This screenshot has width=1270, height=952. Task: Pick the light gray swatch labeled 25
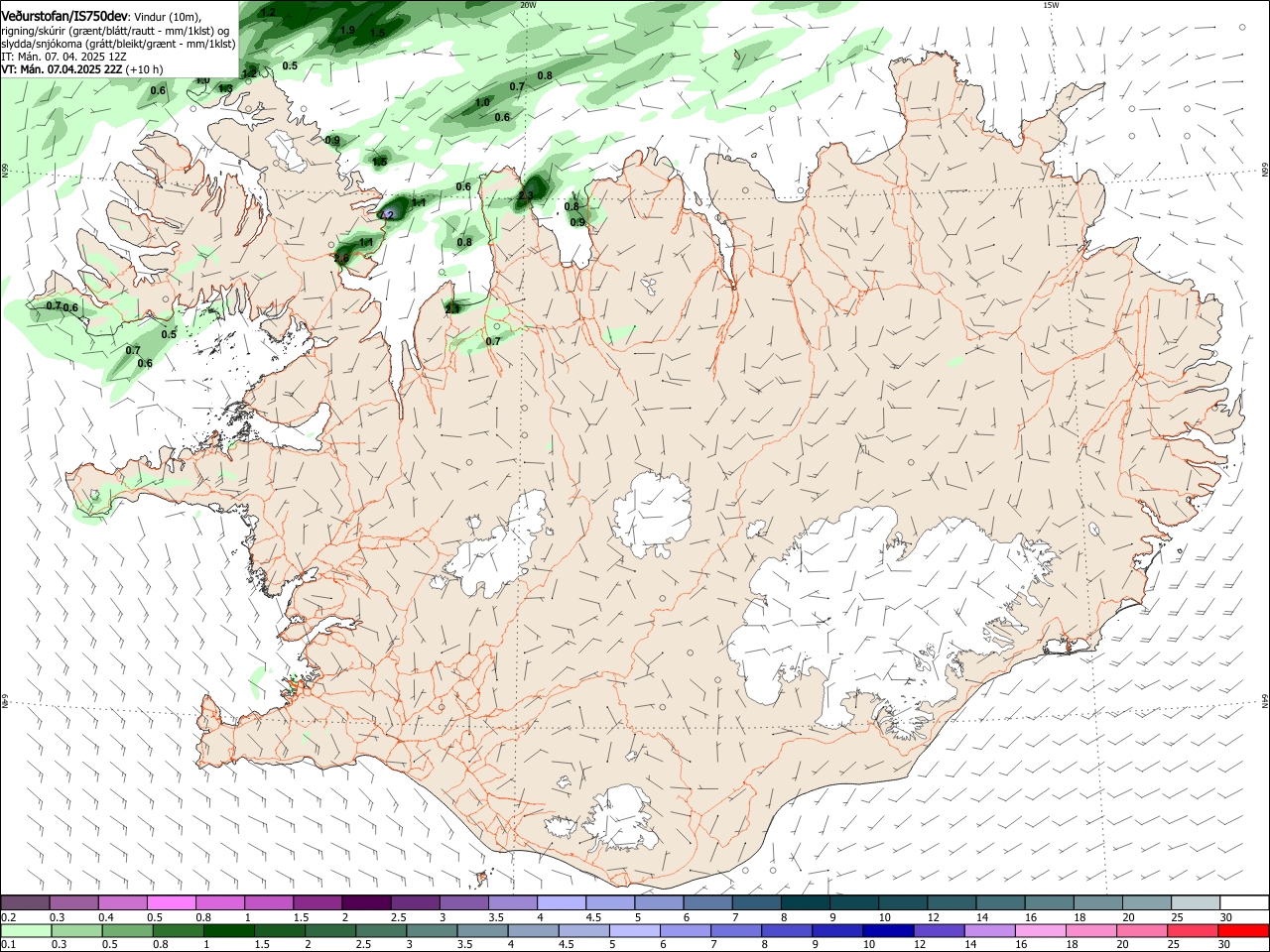[x=1196, y=902]
